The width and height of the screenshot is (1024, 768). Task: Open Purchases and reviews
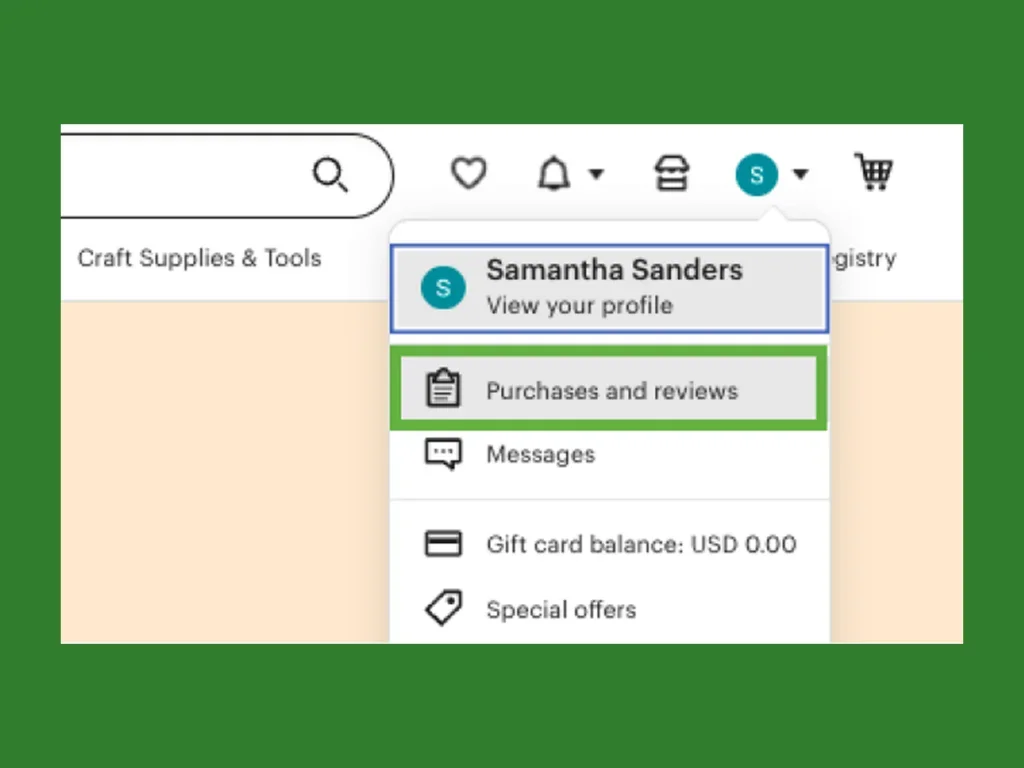click(609, 389)
